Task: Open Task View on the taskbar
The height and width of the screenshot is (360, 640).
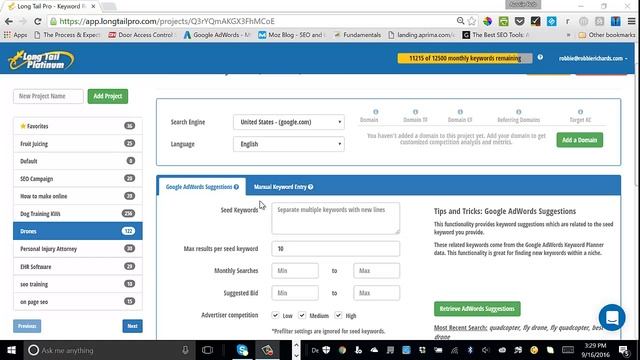Action: tap(207, 350)
